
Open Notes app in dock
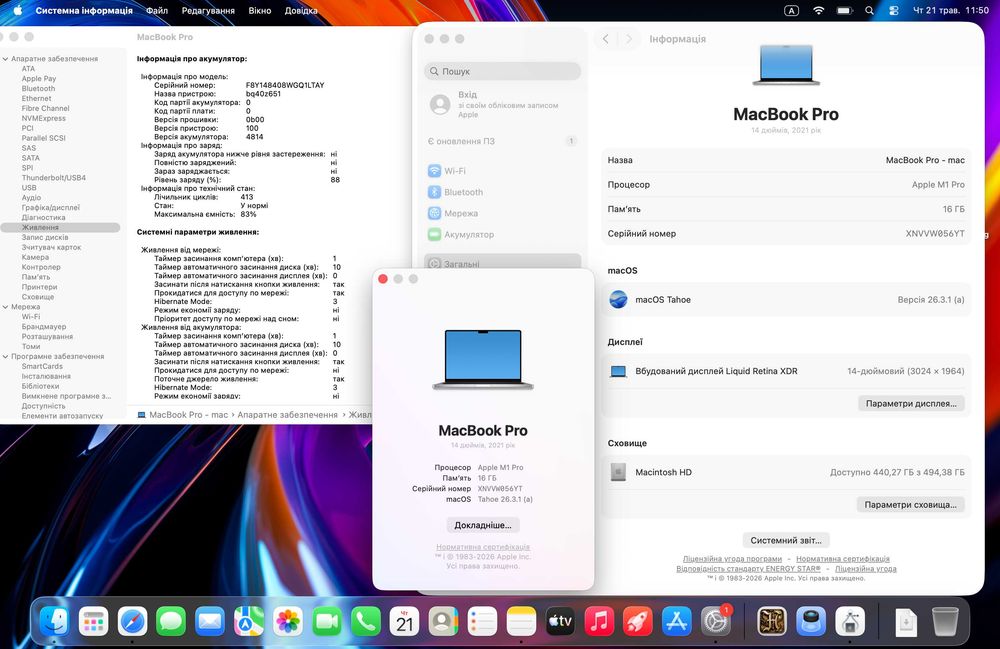(x=521, y=620)
